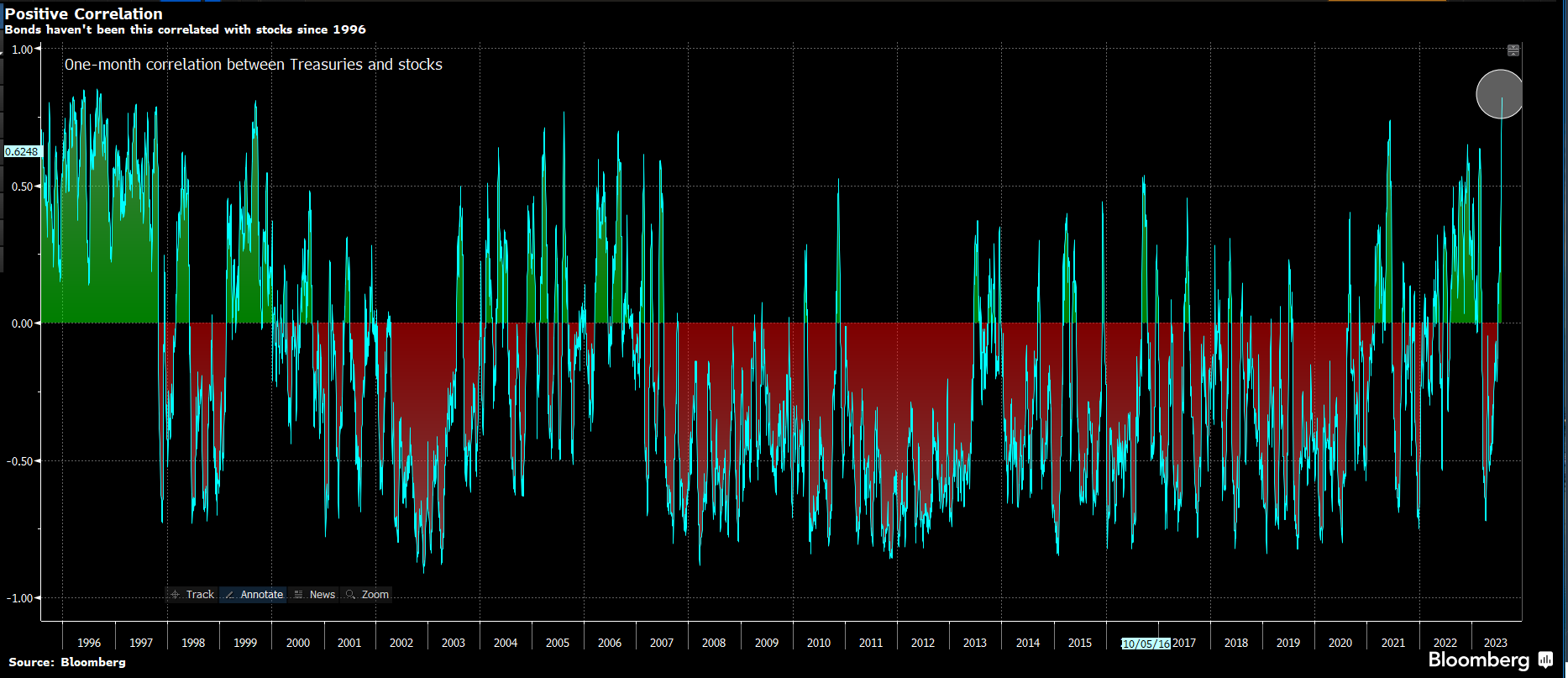This screenshot has height=678, width=1568.
Task: Click the -1.00 y-axis label
Action: coord(20,598)
